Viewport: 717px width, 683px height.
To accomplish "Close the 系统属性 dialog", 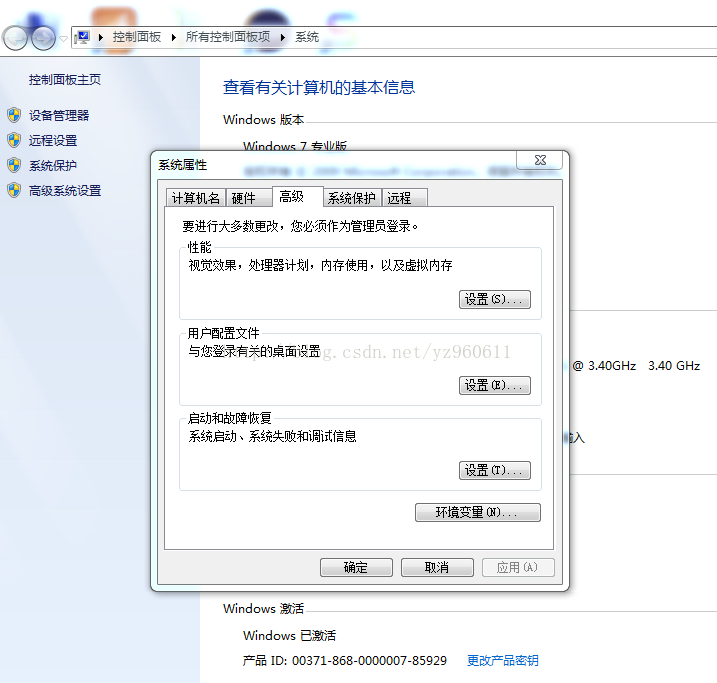I will [540, 160].
